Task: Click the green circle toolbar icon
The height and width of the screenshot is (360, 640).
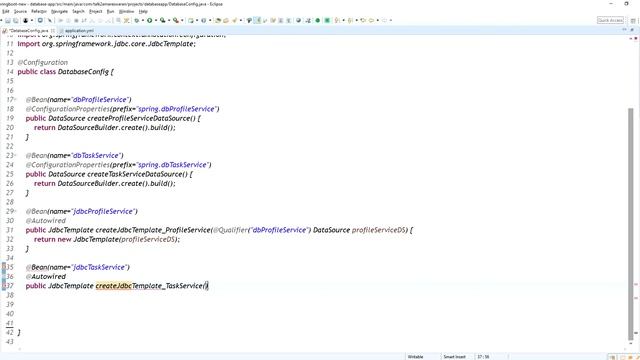Action: coord(318,20)
